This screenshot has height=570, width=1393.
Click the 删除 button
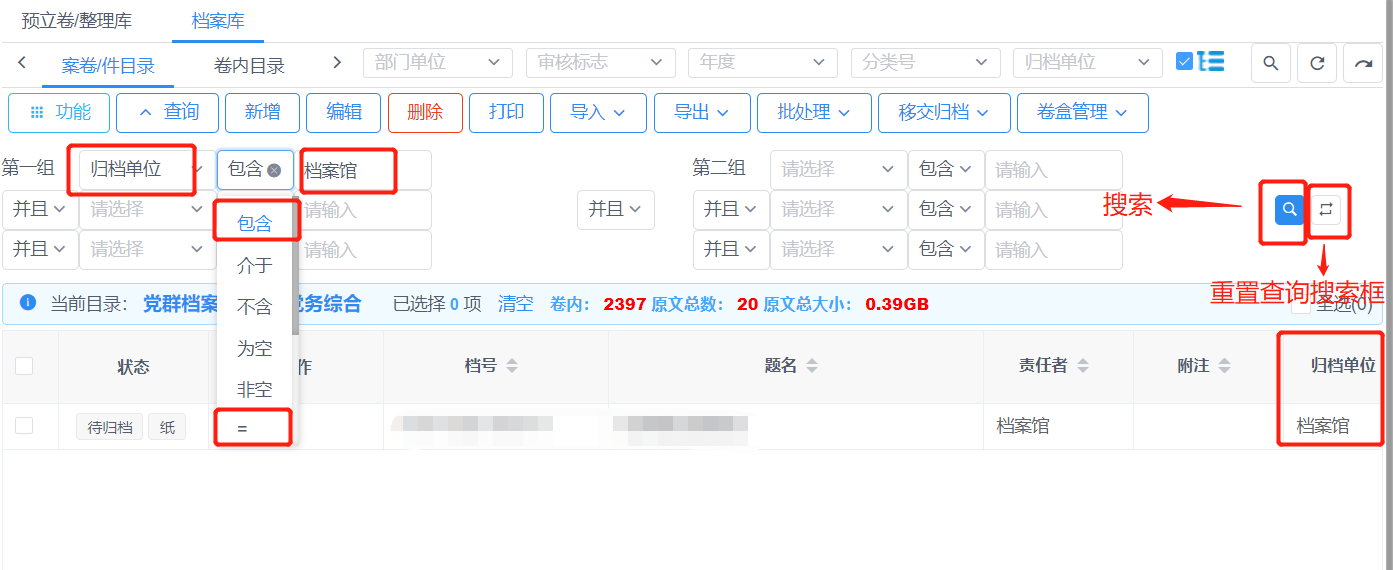point(425,112)
